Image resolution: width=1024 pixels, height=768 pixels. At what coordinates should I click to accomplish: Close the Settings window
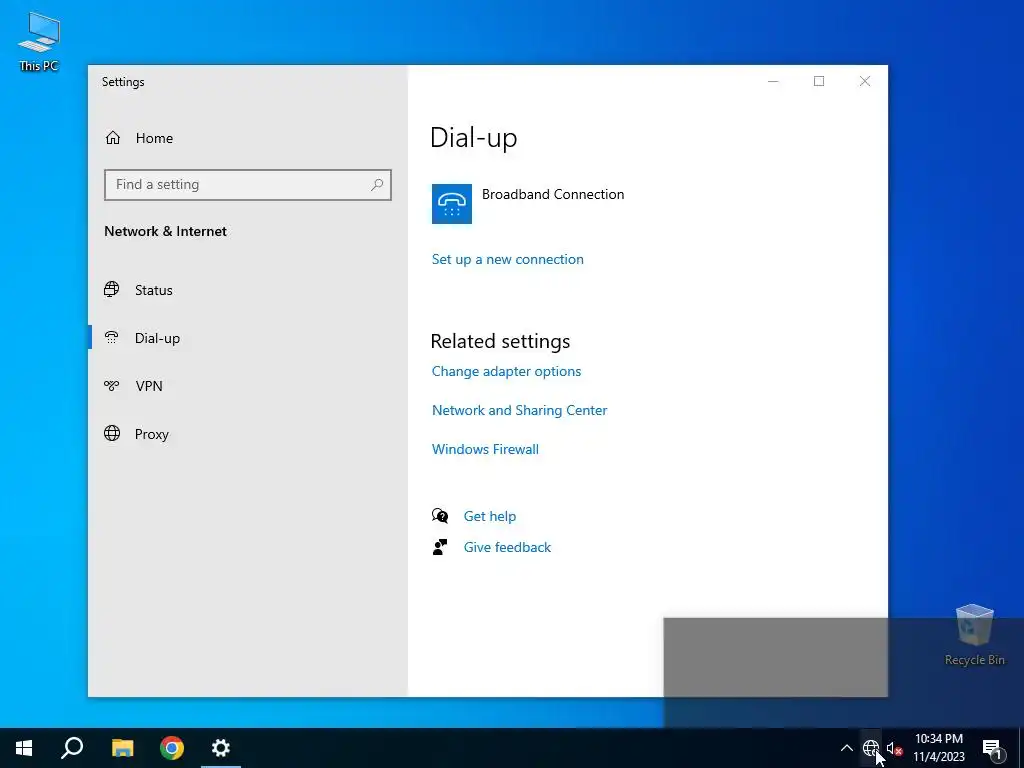[x=865, y=81]
